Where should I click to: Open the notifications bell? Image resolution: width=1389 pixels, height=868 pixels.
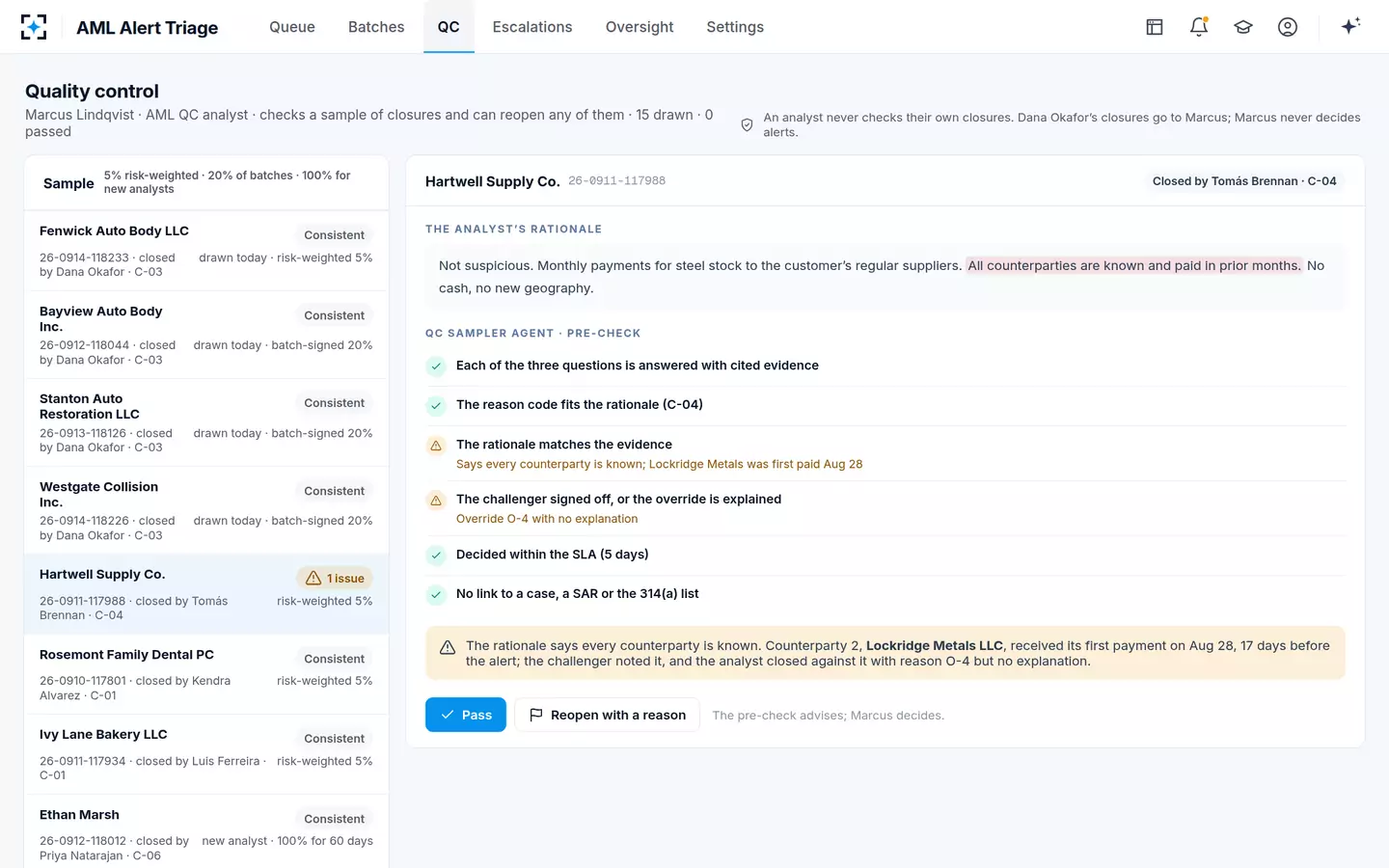[x=1199, y=27]
